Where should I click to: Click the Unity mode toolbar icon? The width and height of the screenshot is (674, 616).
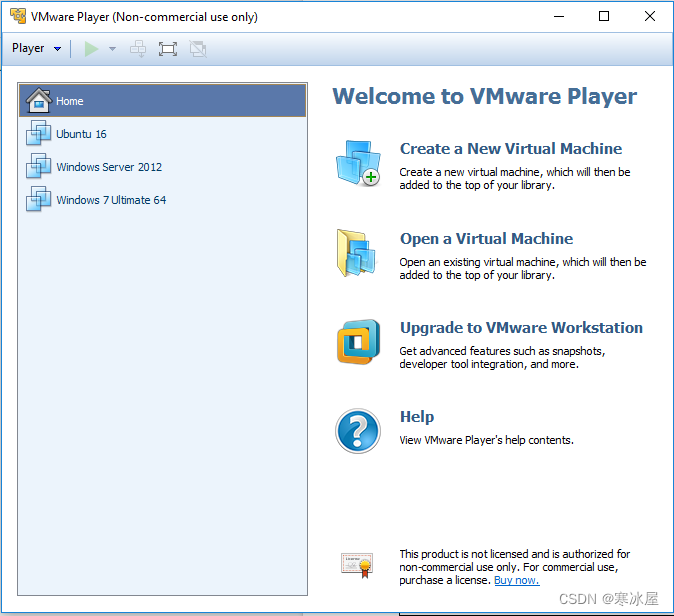point(198,49)
